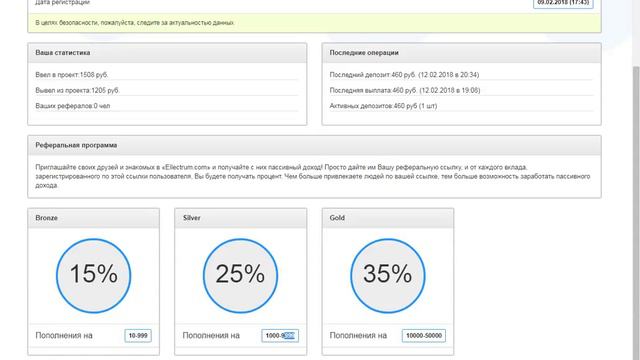Click the vertical page scrollbar
Image resolution: width=640 pixels, height=360 pixels.
pos(636,212)
